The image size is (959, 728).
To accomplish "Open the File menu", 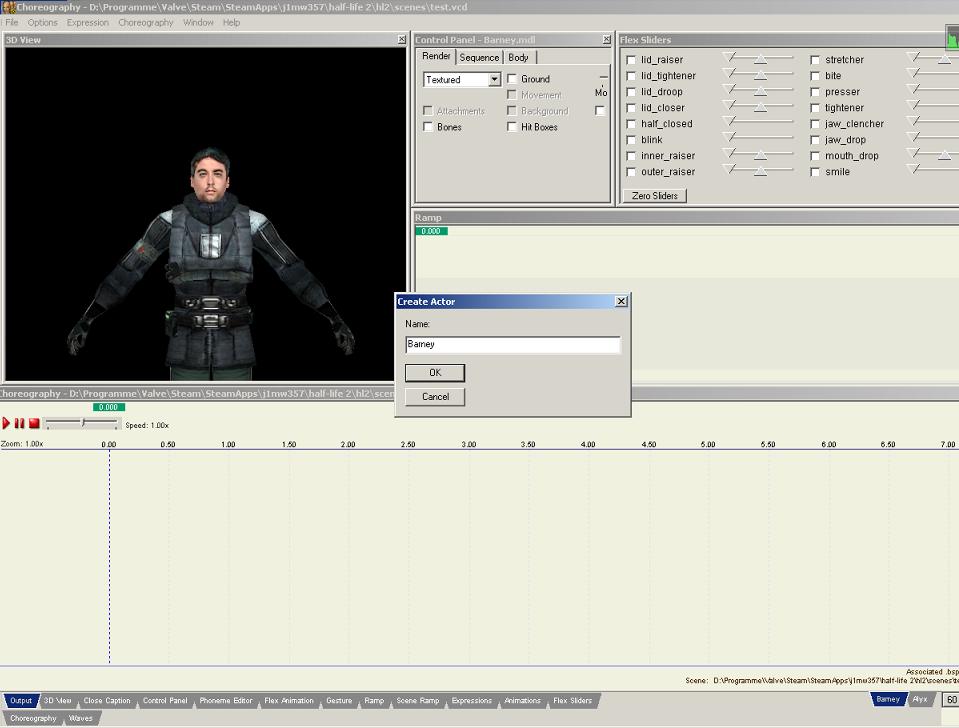I will [12, 23].
